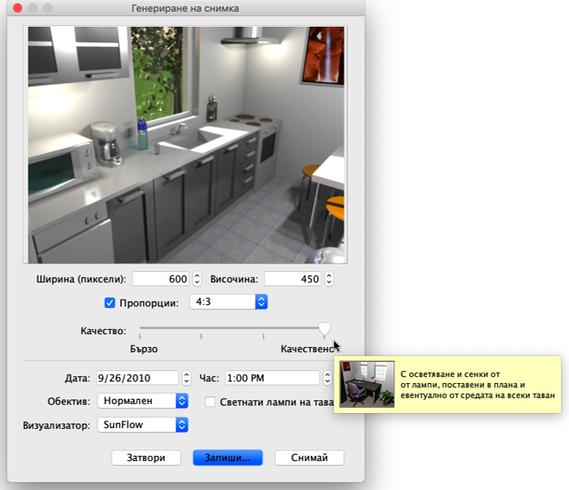Click the third tick mark on quality slider
The height and width of the screenshot is (490, 569).
click(263, 337)
